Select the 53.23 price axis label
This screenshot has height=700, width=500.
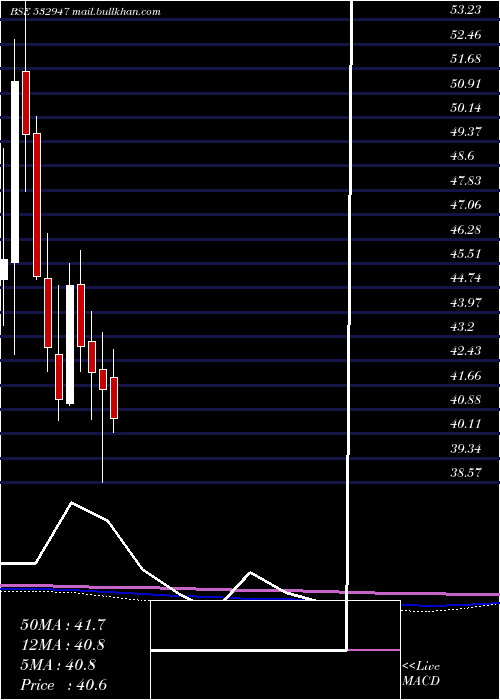(466, 10)
